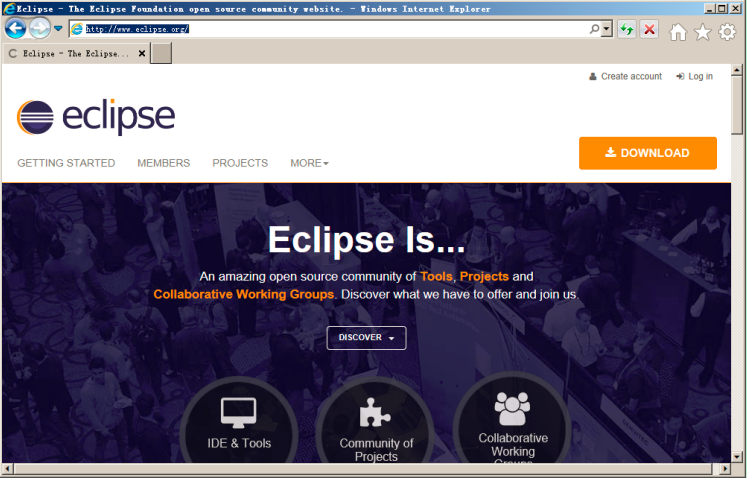The height and width of the screenshot is (478, 747).
Task: Click the Eclipse logo
Action: click(96, 117)
